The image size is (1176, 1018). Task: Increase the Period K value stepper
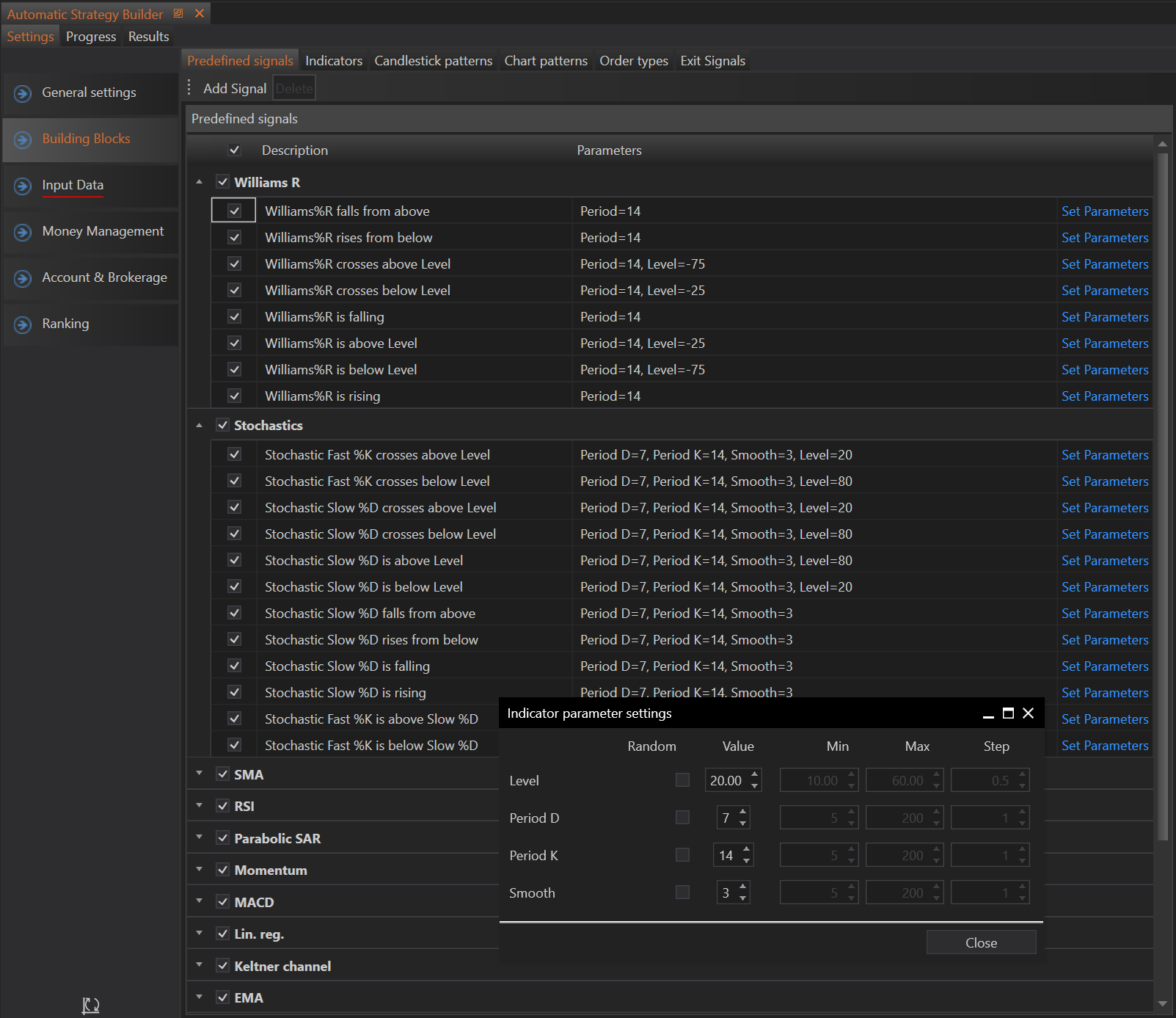(747, 850)
